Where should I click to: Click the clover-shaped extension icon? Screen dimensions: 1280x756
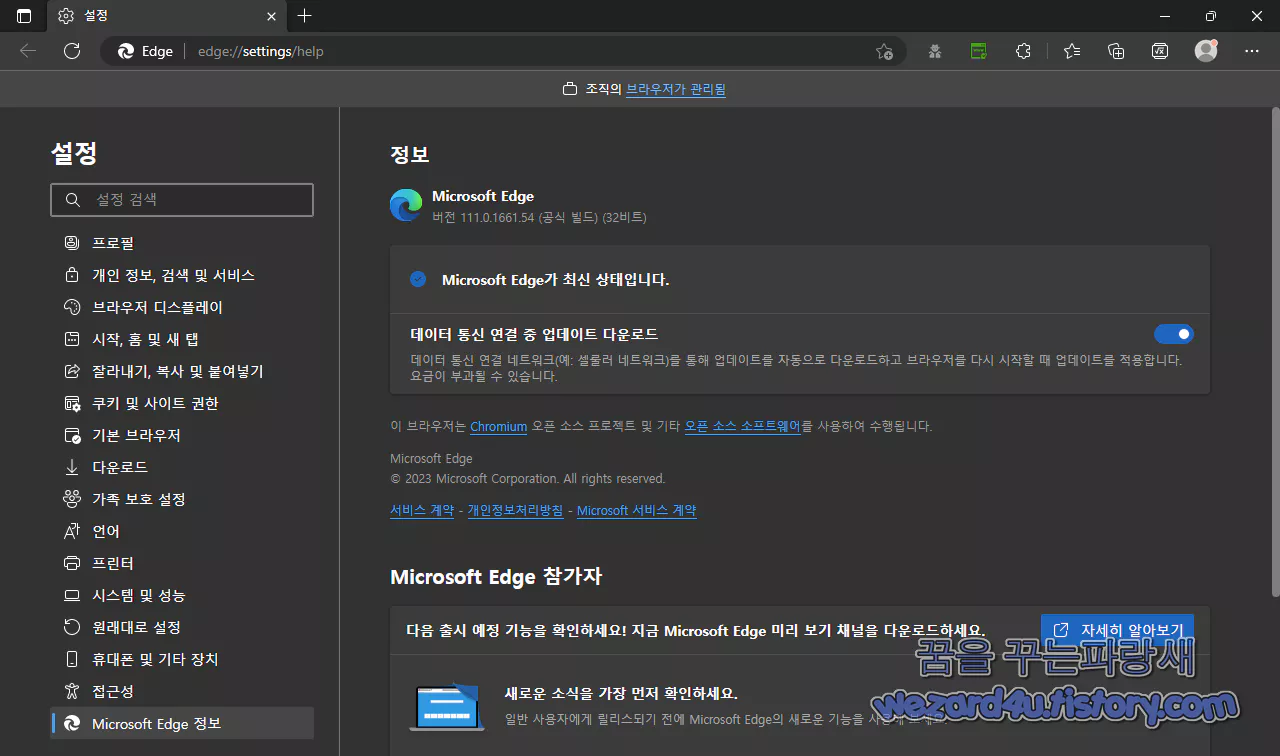(x=935, y=51)
